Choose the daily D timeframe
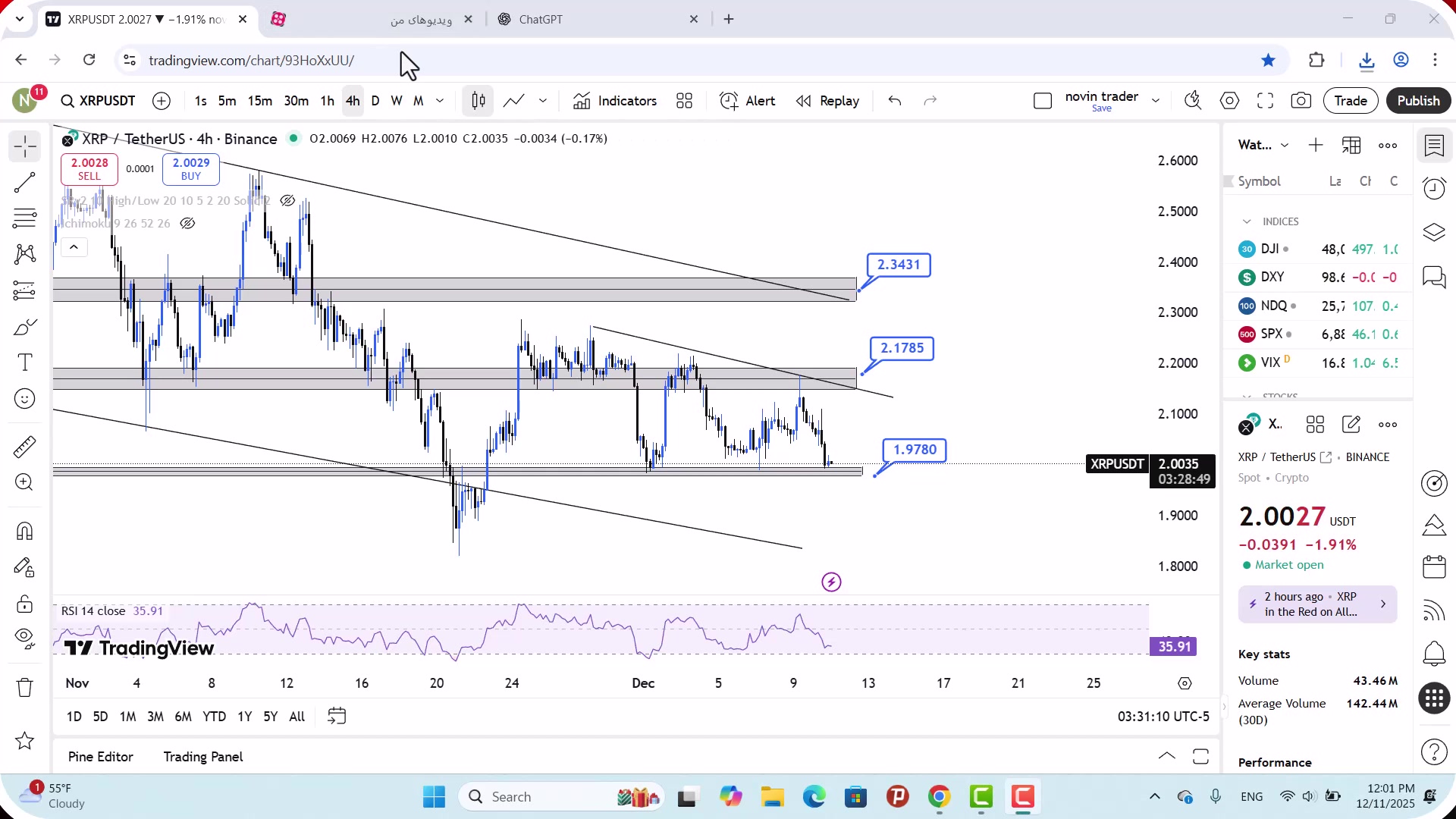Screen dimensions: 1456x819 [375, 101]
